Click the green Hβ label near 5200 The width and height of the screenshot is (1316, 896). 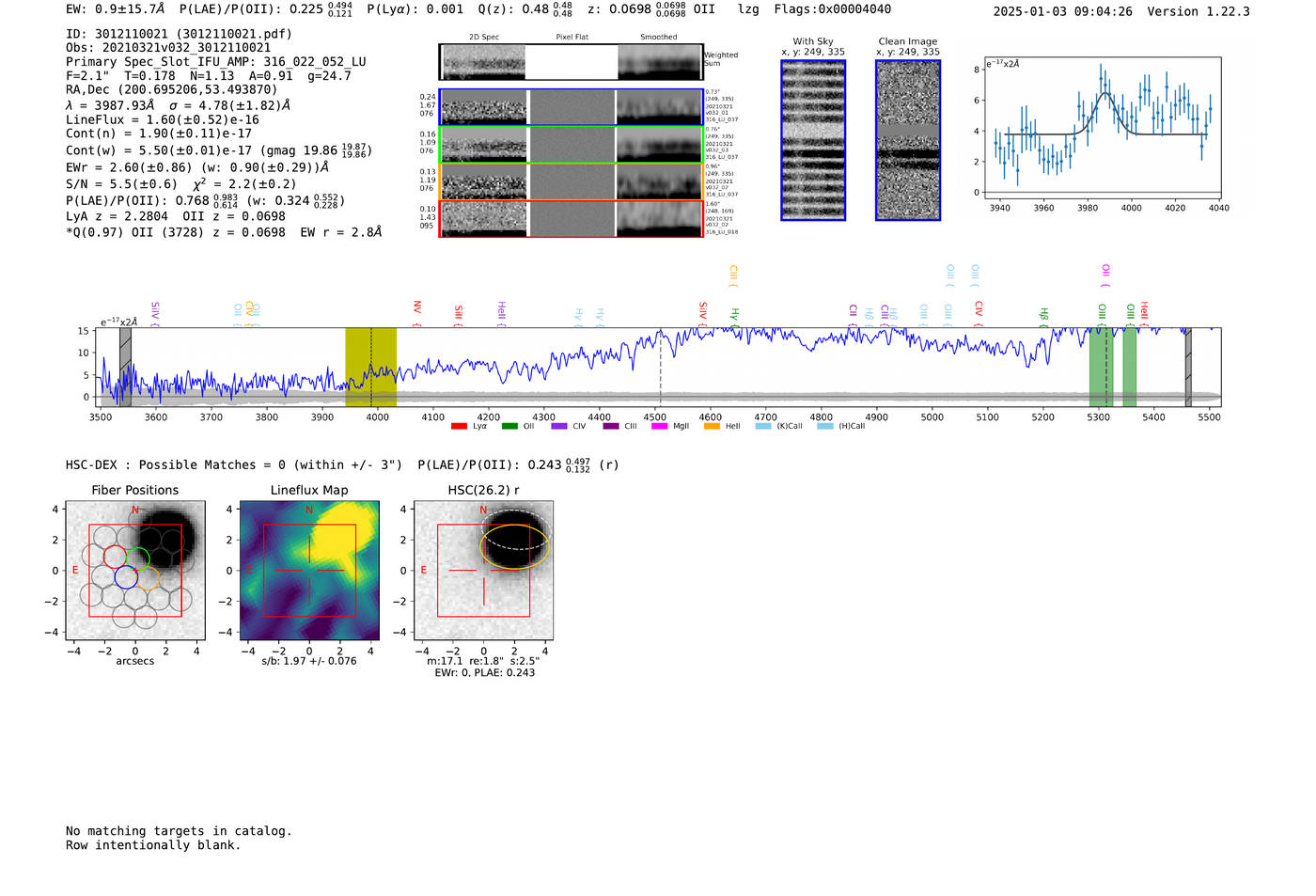(x=1044, y=316)
